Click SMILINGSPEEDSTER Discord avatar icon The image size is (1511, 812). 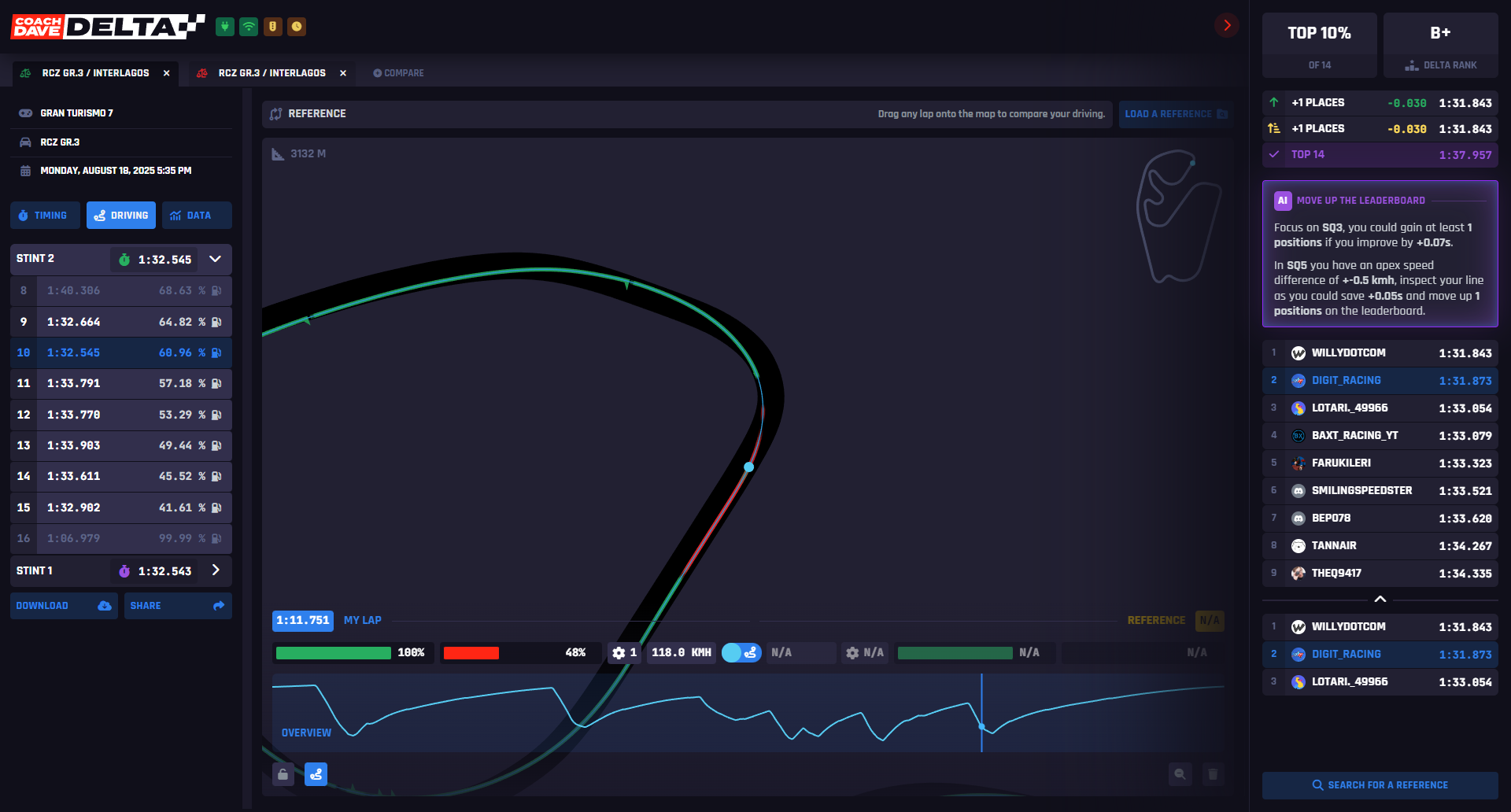tap(1299, 491)
